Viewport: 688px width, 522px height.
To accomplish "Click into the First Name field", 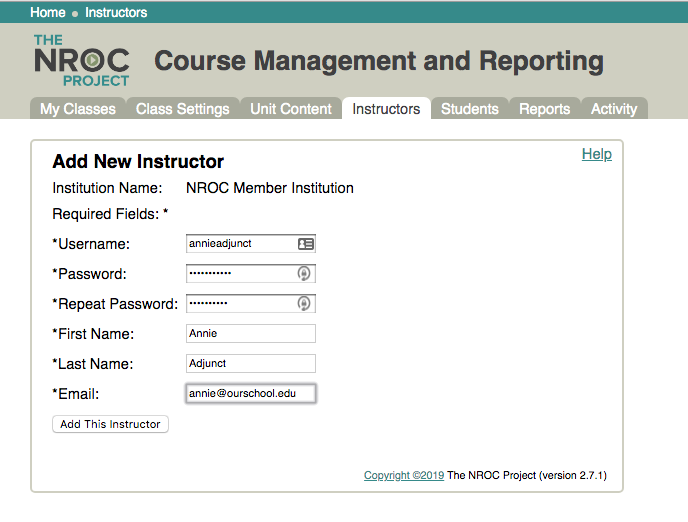I will (x=251, y=333).
